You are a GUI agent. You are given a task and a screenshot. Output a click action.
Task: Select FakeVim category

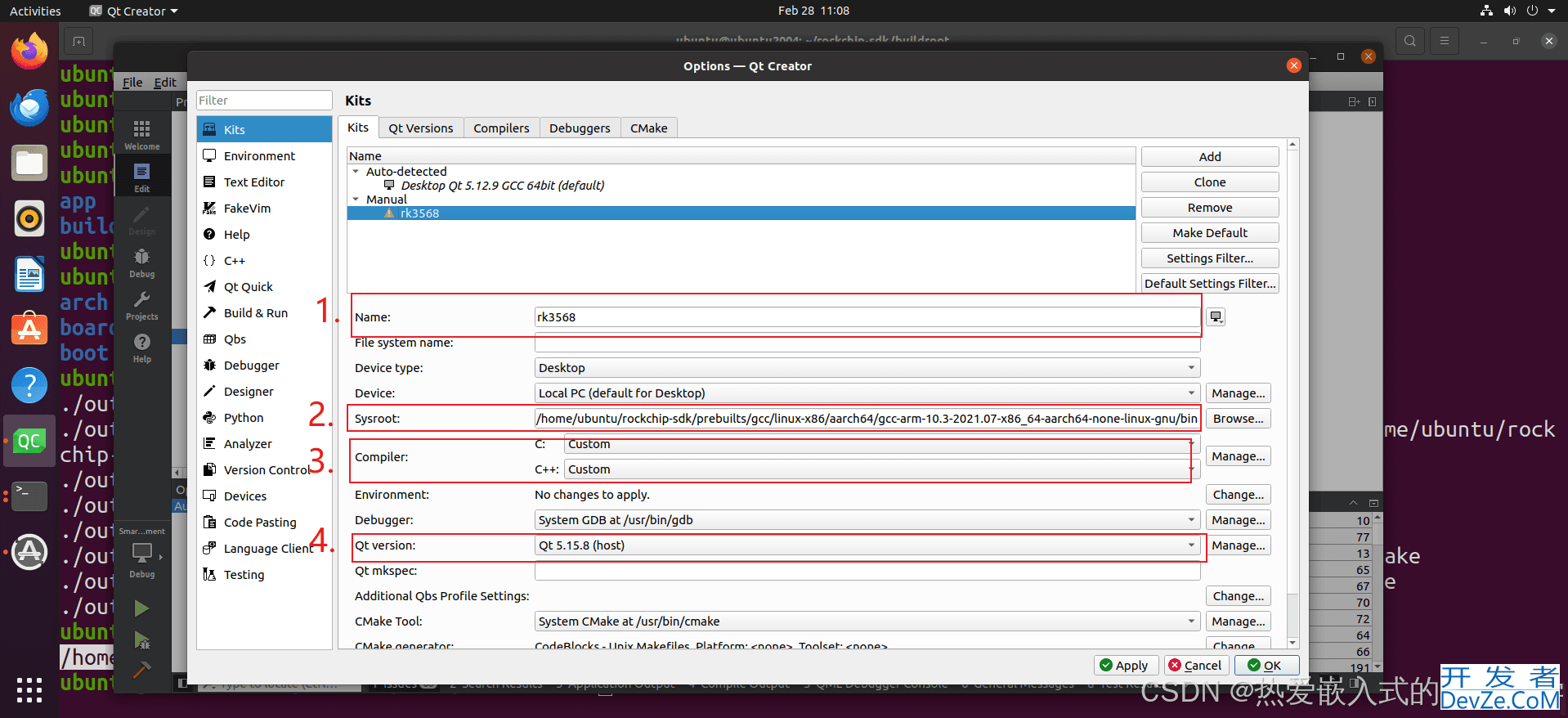265,208
